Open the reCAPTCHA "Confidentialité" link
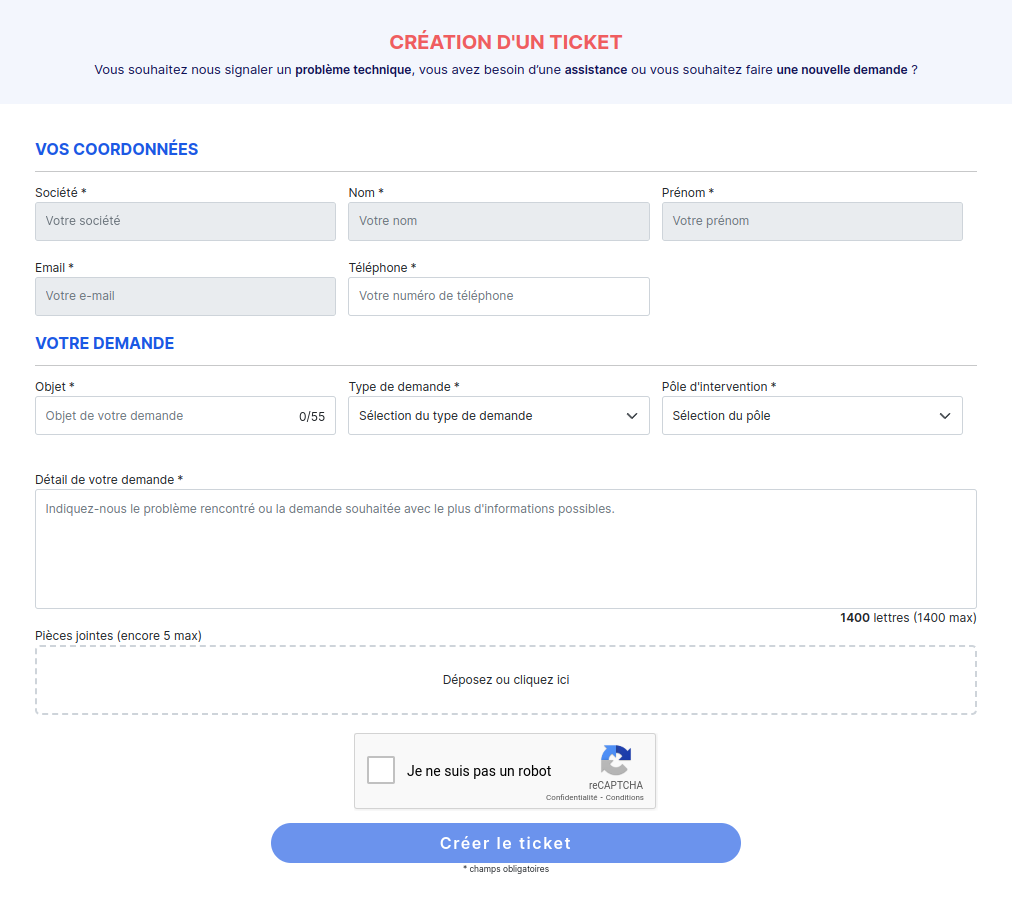Screen dimensions: 1012x912 (571, 798)
